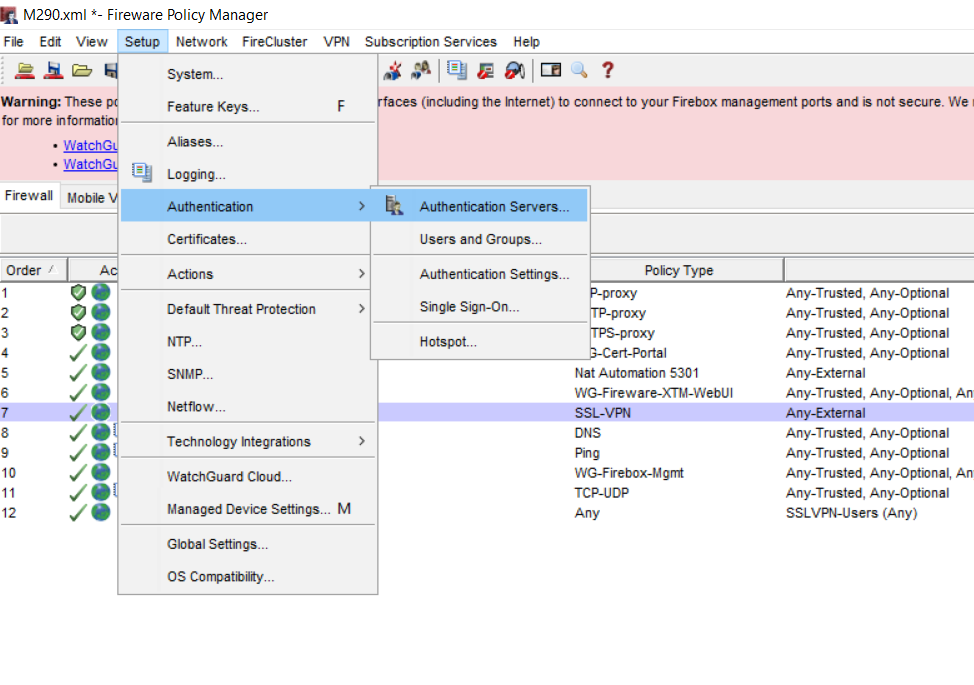974x685 pixels.
Task: Click the green shield icon in row 3
Action: coord(78,332)
